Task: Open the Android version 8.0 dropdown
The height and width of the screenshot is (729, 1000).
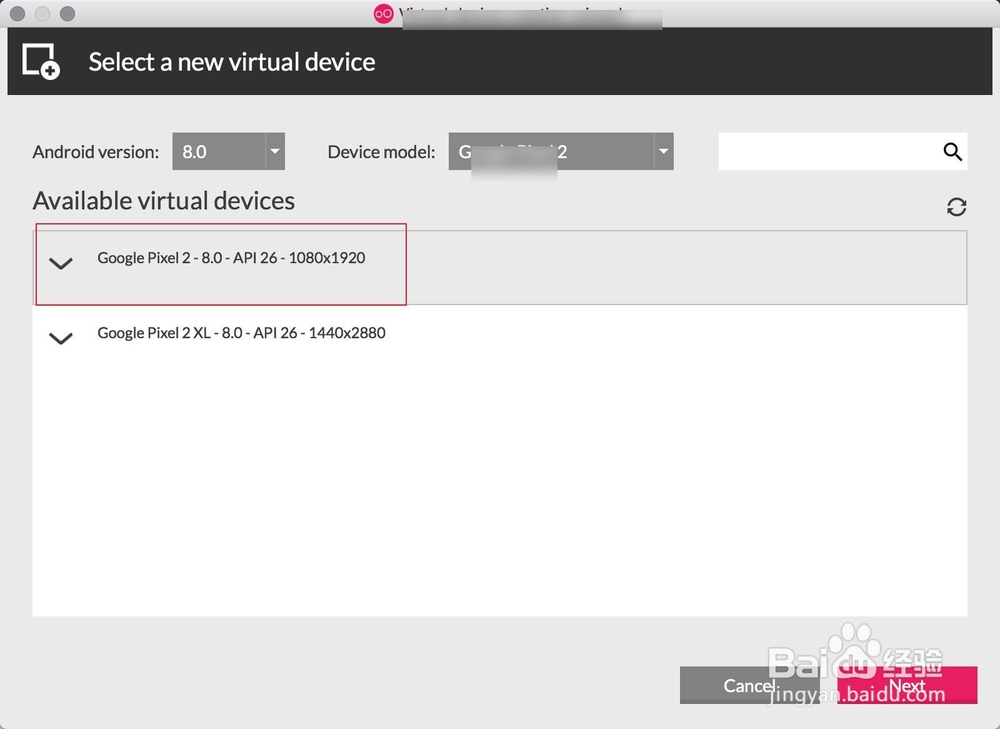Action: tap(228, 151)
